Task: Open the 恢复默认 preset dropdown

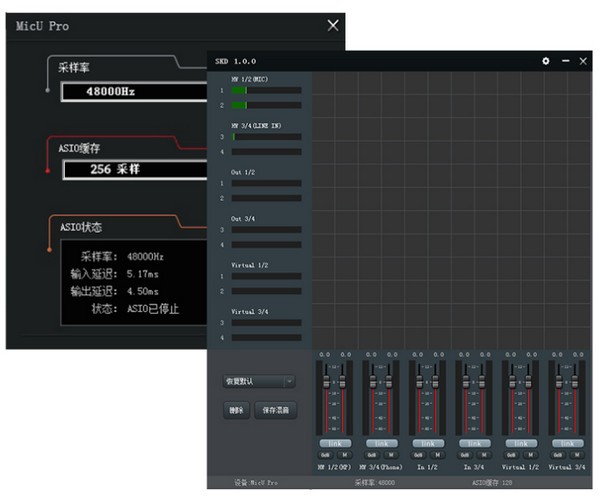Action: pos(259,381)
